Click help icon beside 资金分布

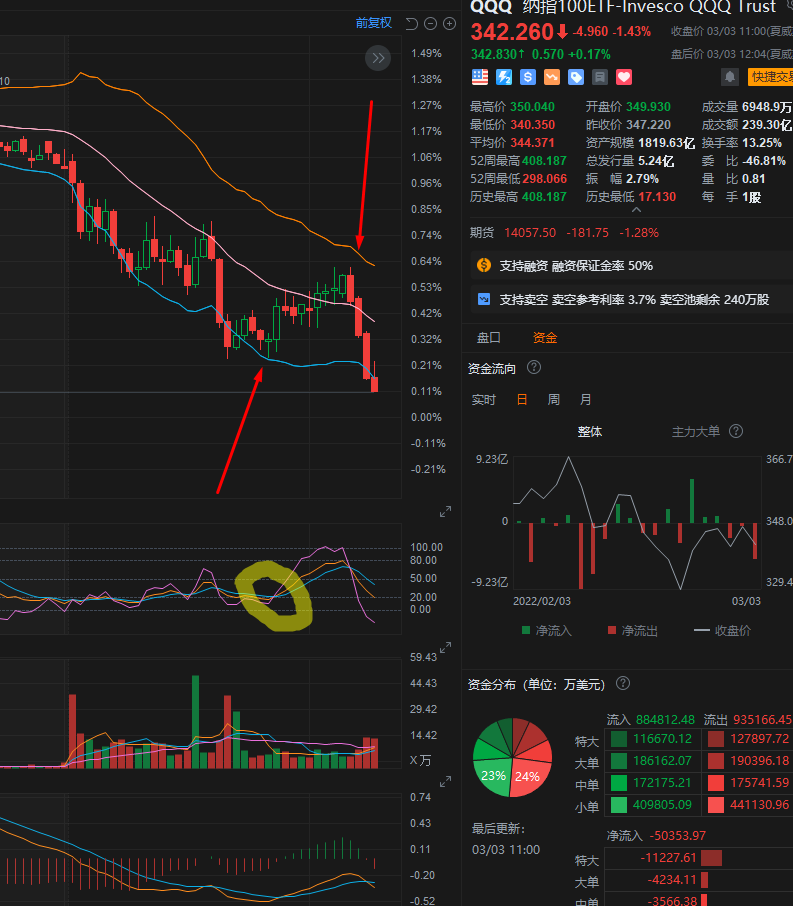click(622, 684)
